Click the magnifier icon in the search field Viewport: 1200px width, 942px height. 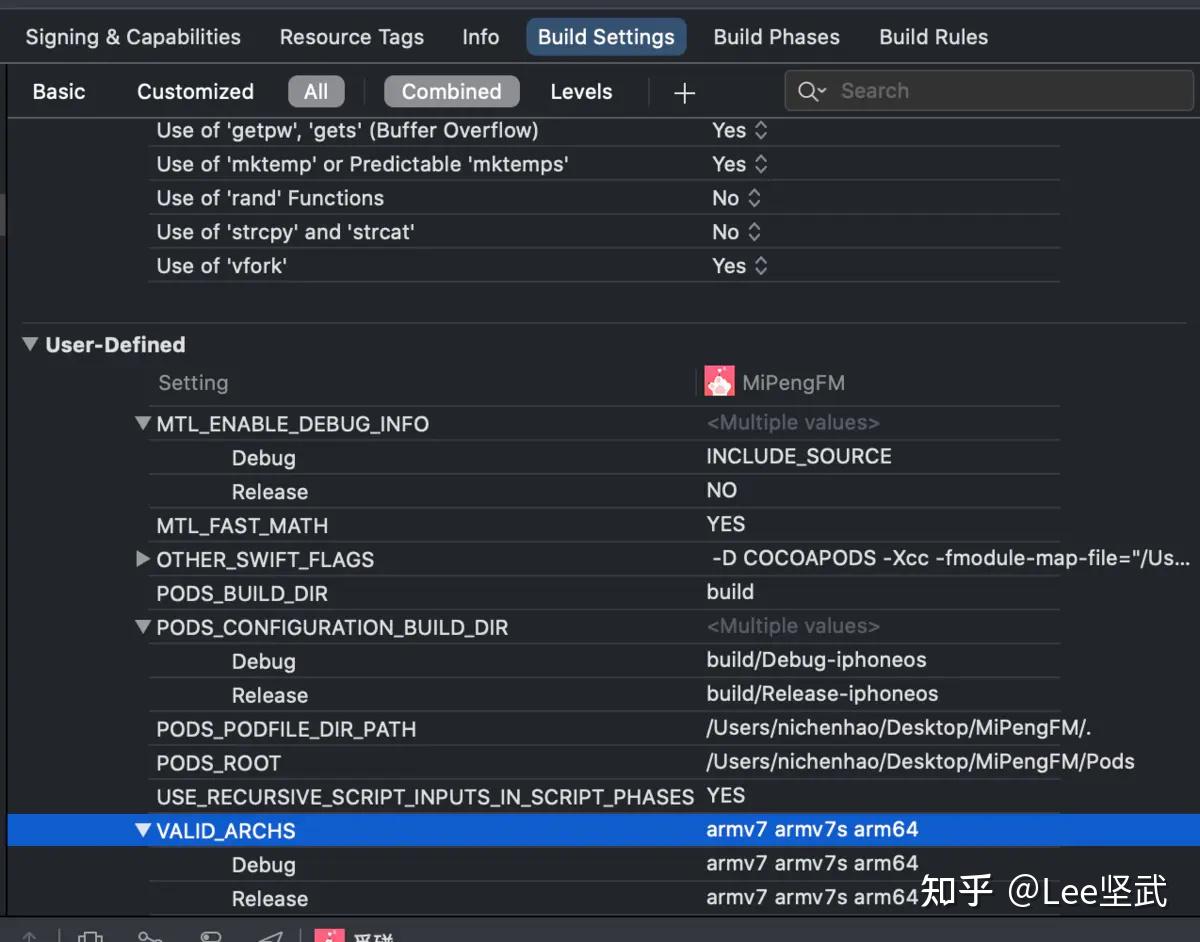tap(811, 91)
